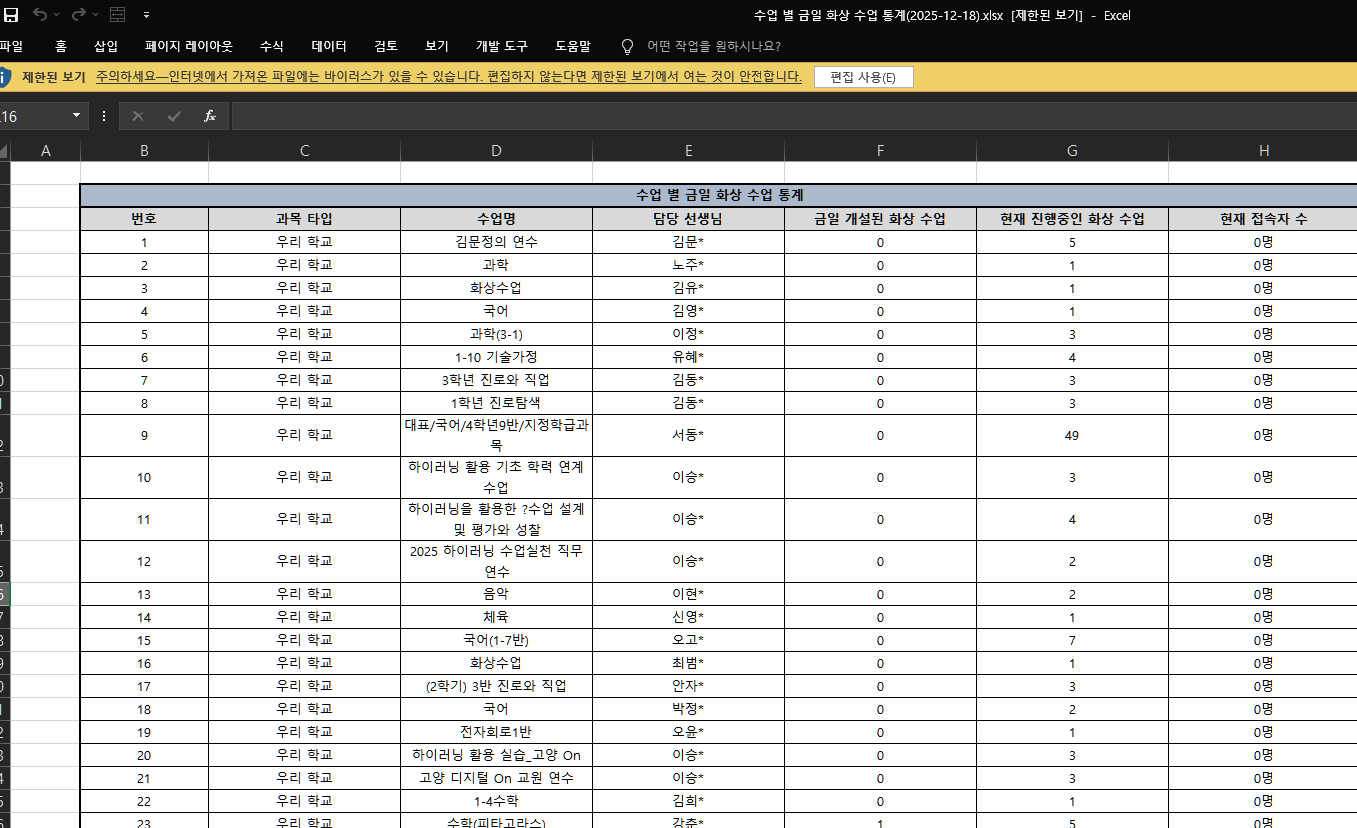1357x828 pixels.
Task: Click the Select All corner triangle
Action: coord(4,151)
